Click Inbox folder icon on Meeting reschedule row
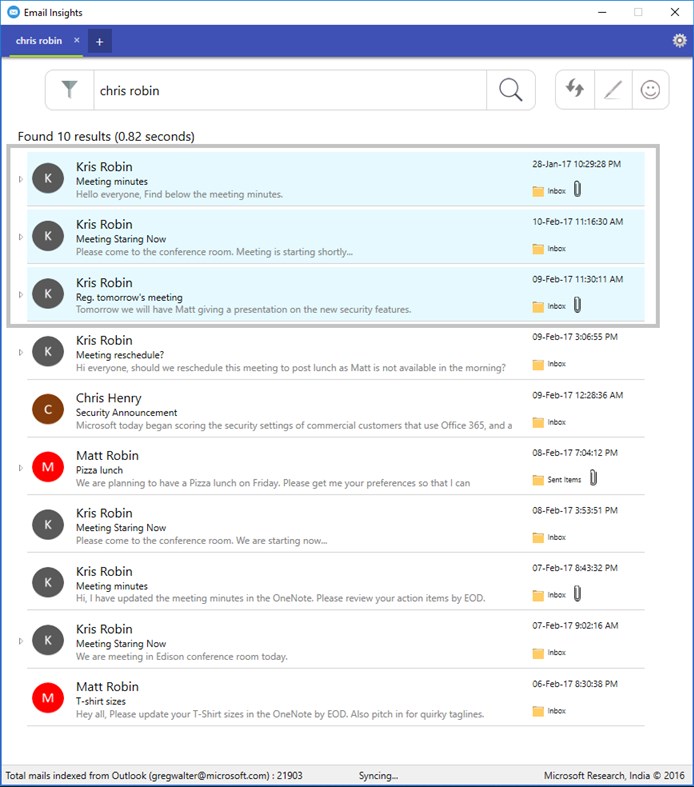Viewport: 694px width, 787px height. [538, 364]
